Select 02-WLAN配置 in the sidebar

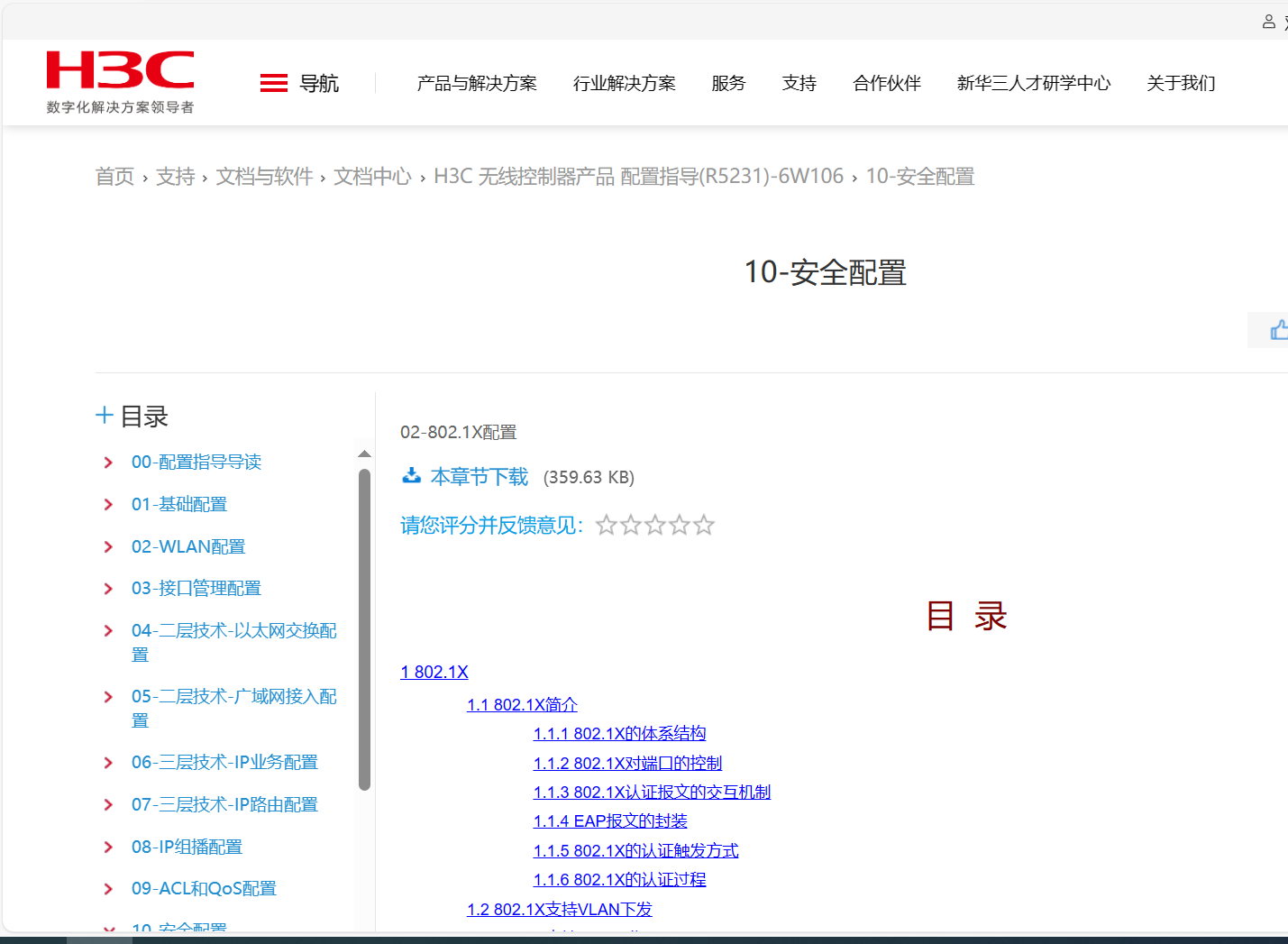[188, 547]
